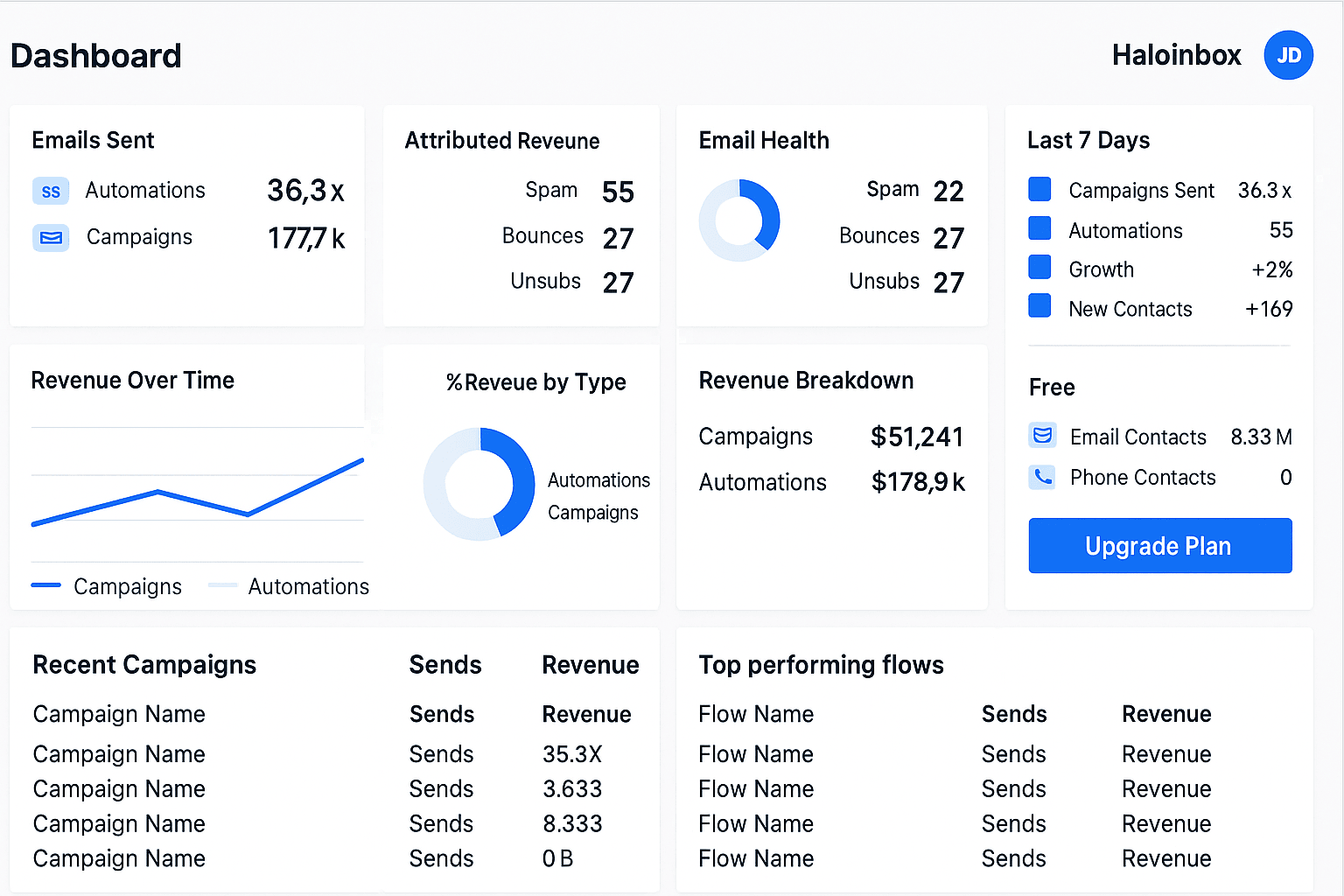Click blue square beside Campaigns Sent
The image size is (1344, 896).
point(1039,189)
